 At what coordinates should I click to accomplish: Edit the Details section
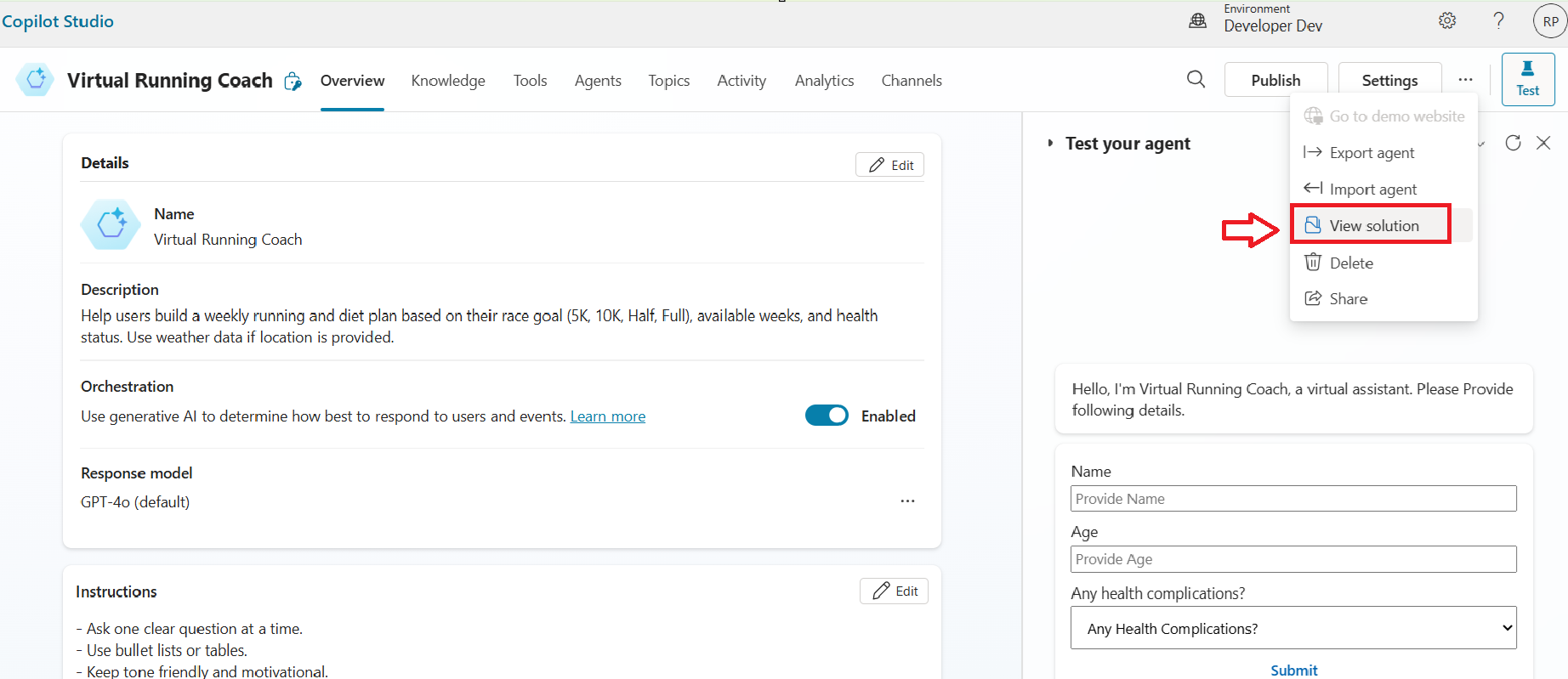click(889, 165)
